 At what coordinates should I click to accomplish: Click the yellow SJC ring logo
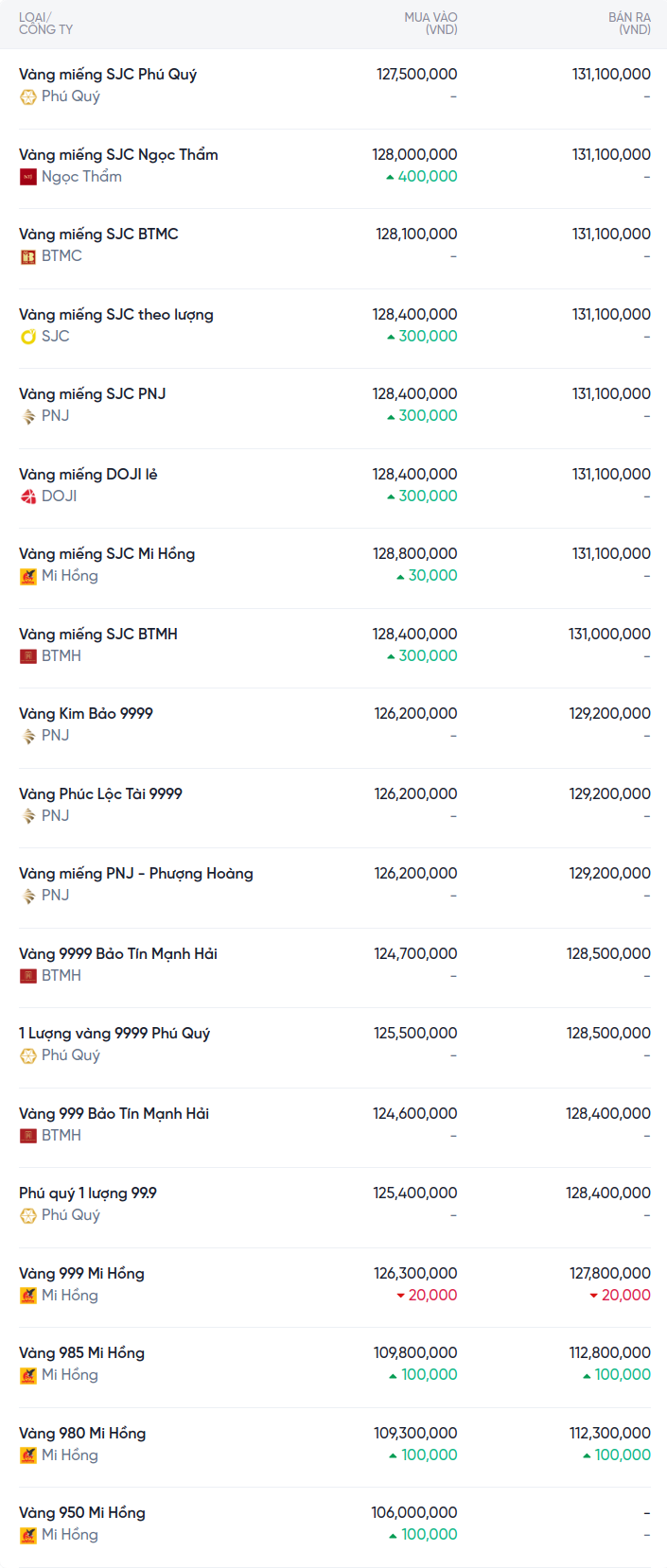coord(28,337)
